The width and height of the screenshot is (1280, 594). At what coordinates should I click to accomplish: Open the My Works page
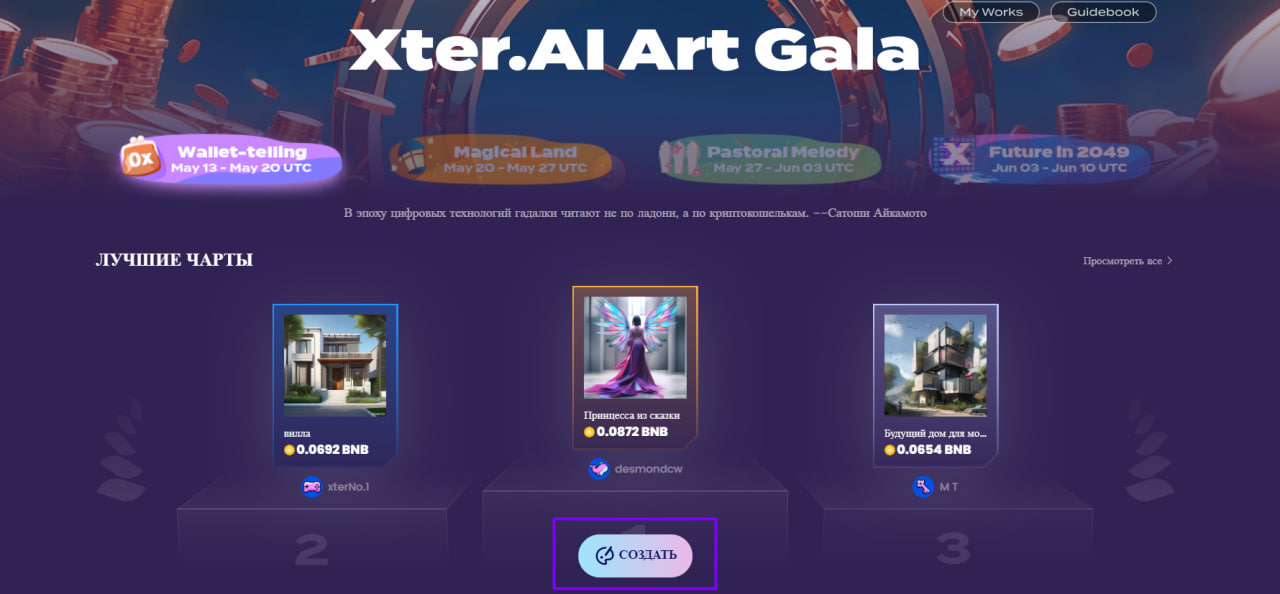click(991, 12)
